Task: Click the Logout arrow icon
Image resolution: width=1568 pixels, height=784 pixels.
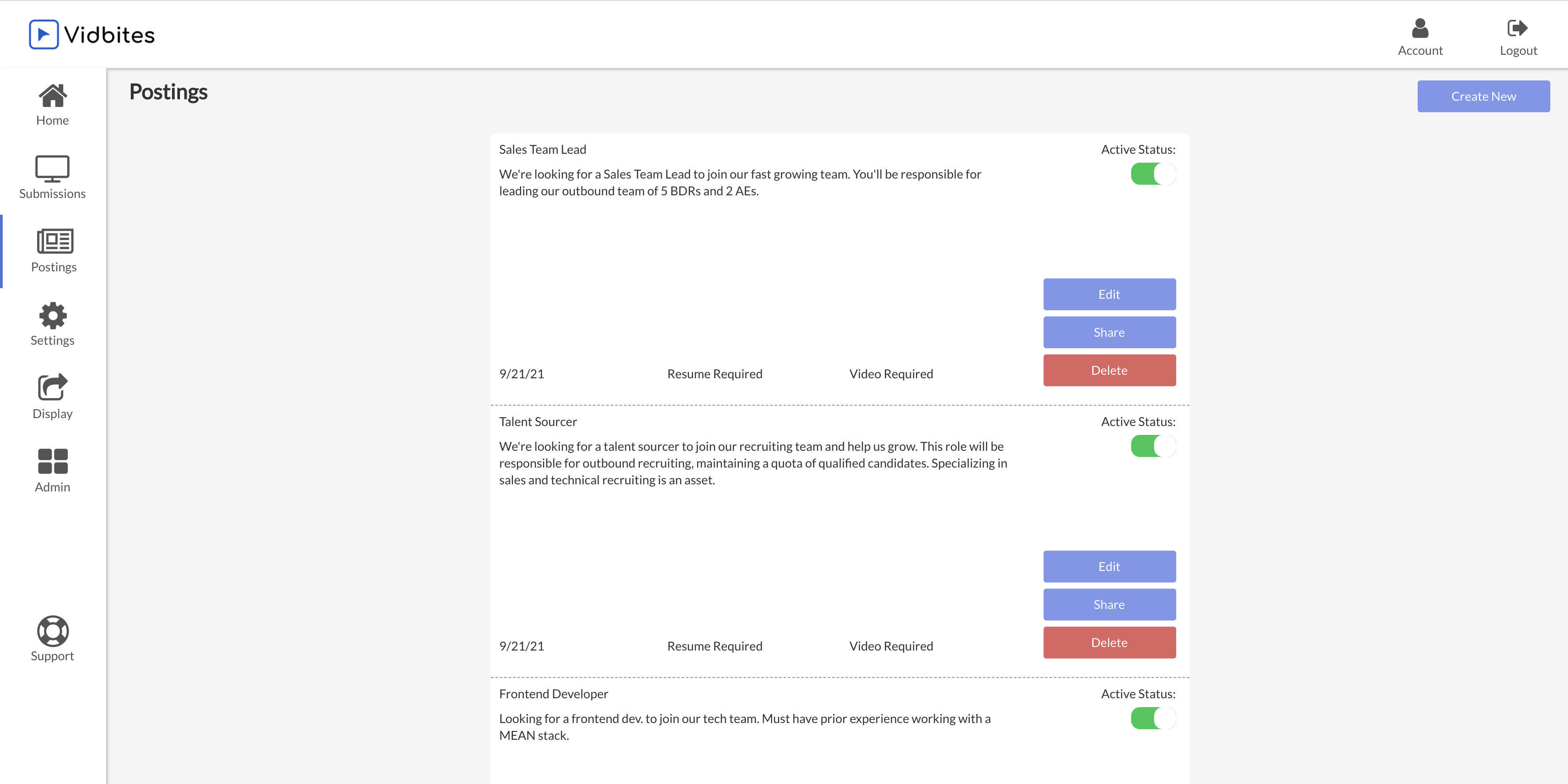Action: tap(1518, 28)
